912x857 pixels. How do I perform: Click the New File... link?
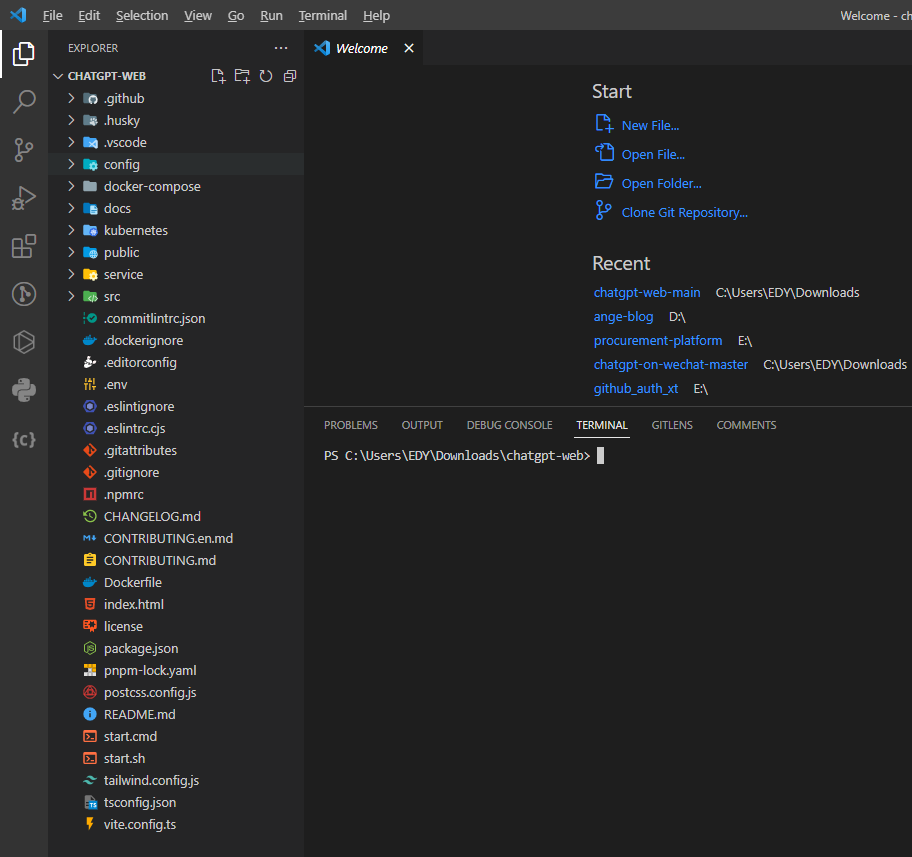click(x=650, y=126)
